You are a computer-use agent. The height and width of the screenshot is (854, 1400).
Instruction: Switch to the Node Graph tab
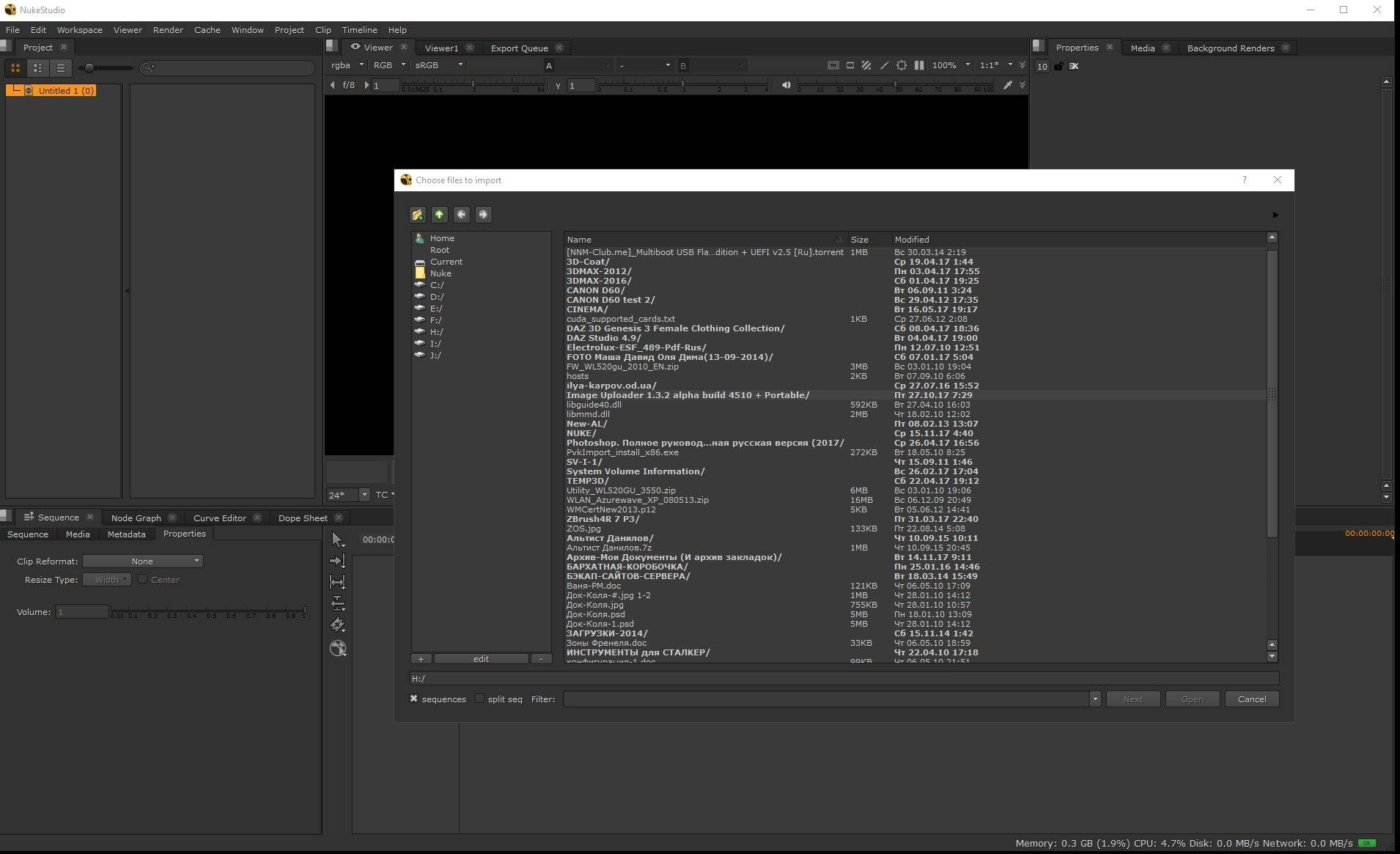click(x=136, y=518)
